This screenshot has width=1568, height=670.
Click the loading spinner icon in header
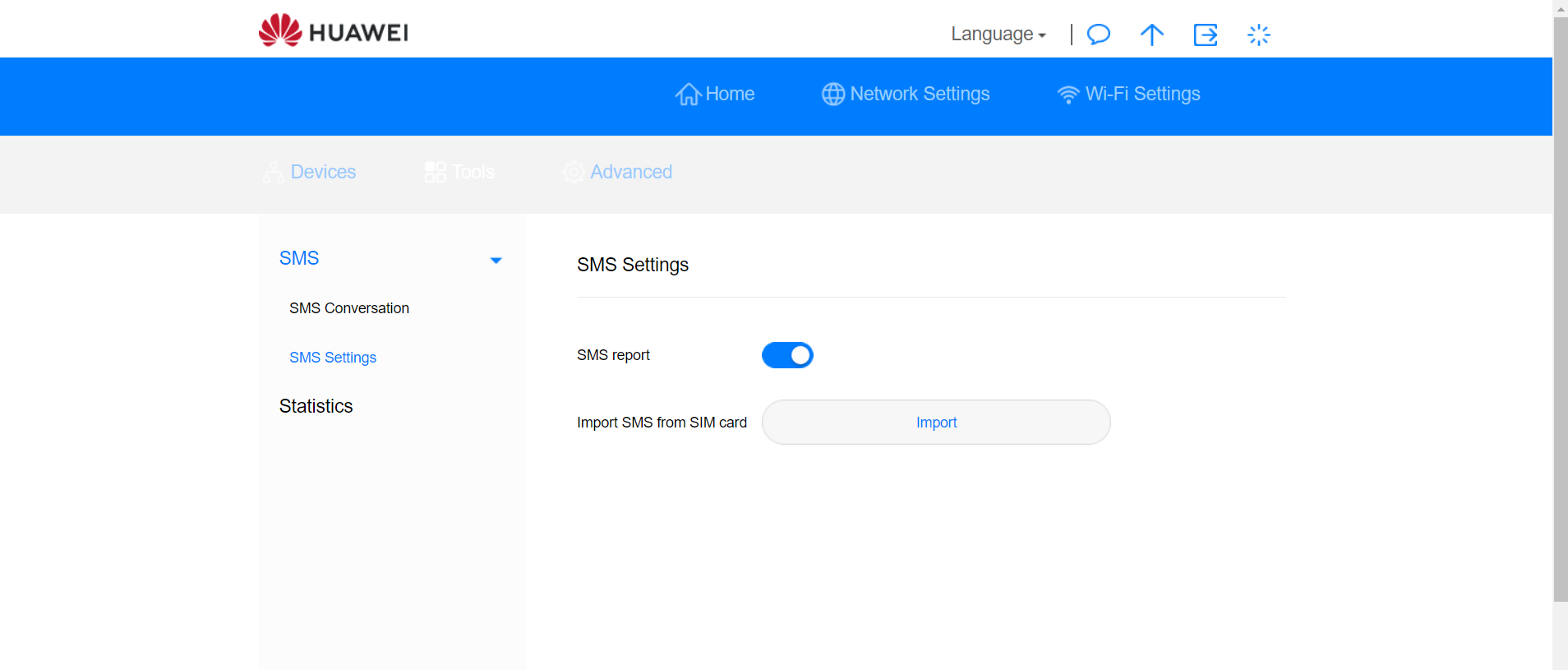tap(1259, 35)
